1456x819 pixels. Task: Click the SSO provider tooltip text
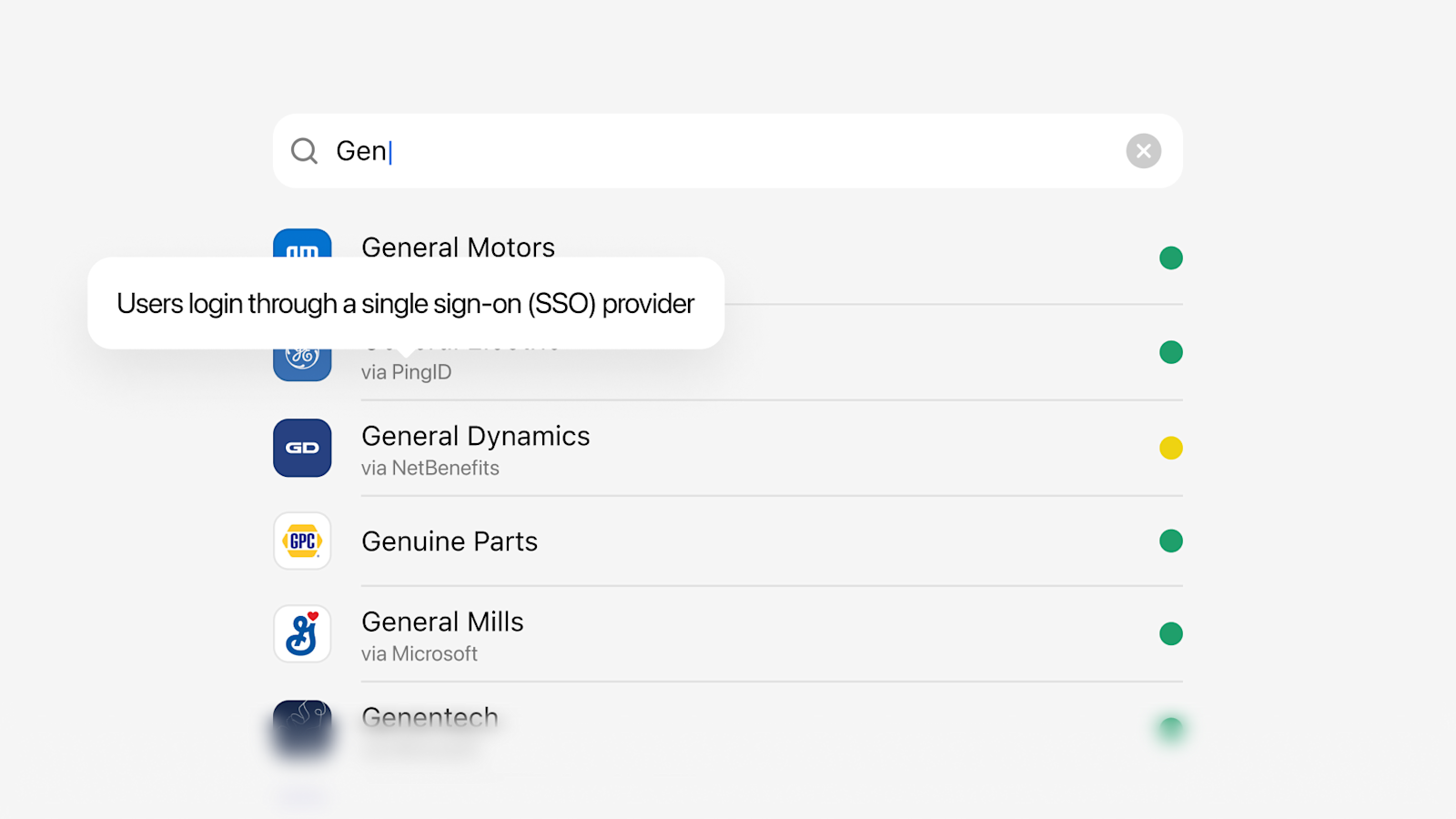pos(406,303)
